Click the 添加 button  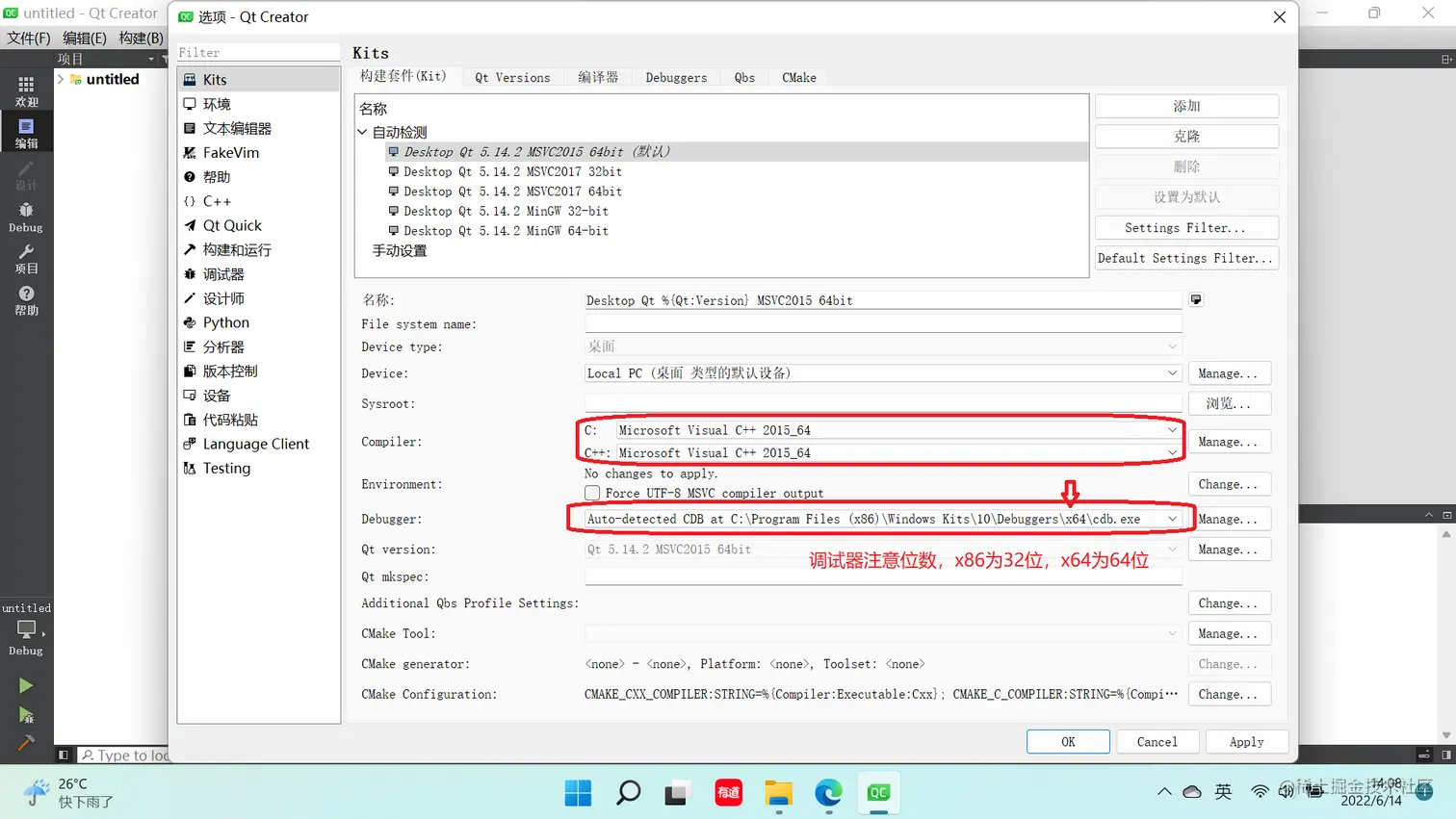(x=1186, y=106)
